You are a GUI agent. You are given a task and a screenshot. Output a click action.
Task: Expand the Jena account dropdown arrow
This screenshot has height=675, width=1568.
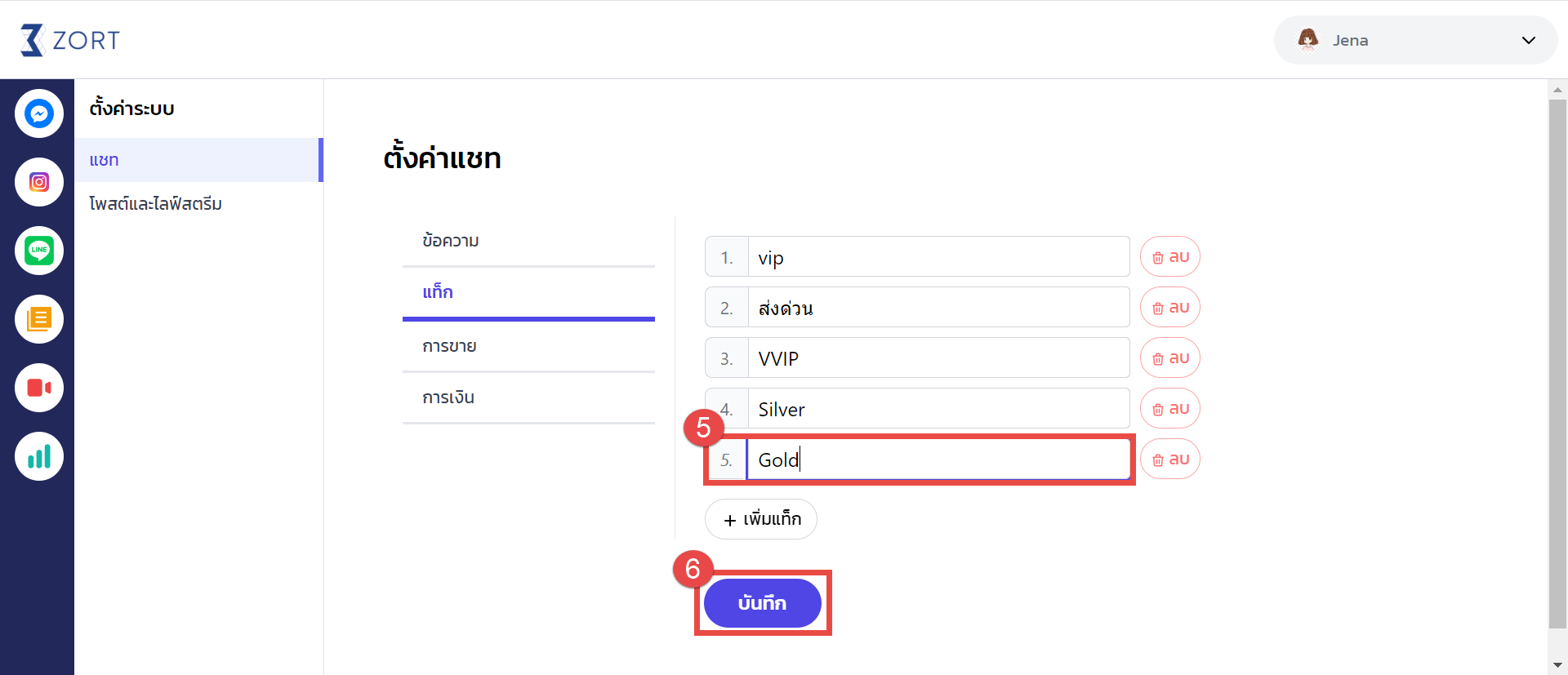click(x=1529, y=40)
